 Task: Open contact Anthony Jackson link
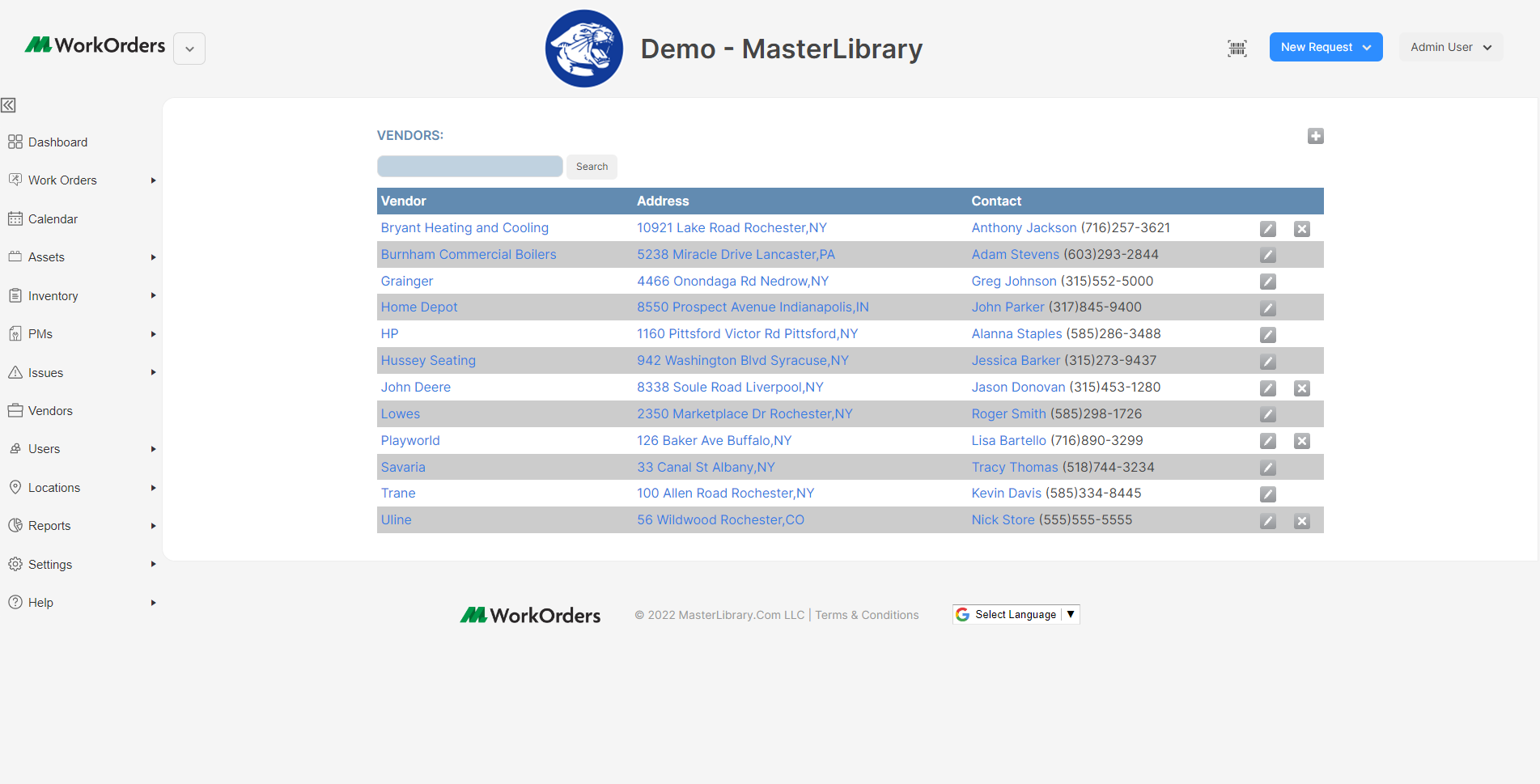pyautogui.click(x=1024, y=228)
